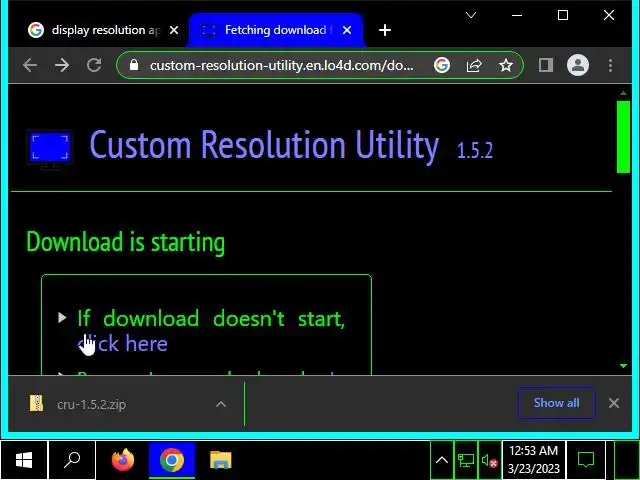Share this page using the share icon
The height and width of the screenshot is (480, 640).
pyautogui.click(x=474, y=65)
